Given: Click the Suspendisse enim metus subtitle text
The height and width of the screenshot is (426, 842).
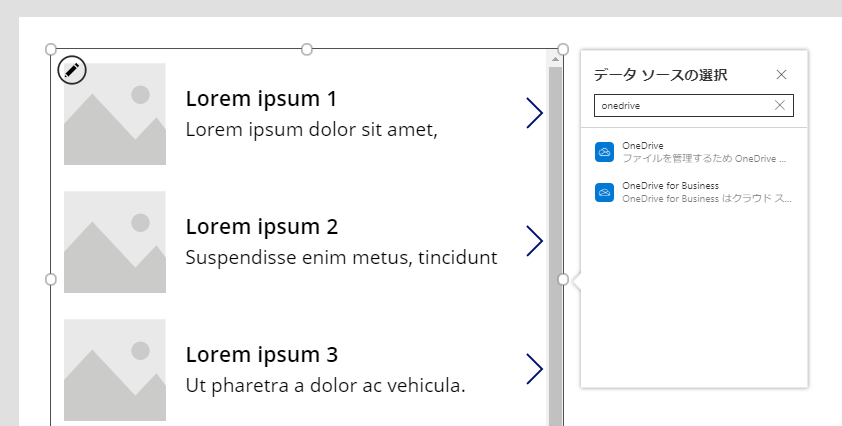Looking at the screenshot, I should pyautogui.click(x=341, y=257).
